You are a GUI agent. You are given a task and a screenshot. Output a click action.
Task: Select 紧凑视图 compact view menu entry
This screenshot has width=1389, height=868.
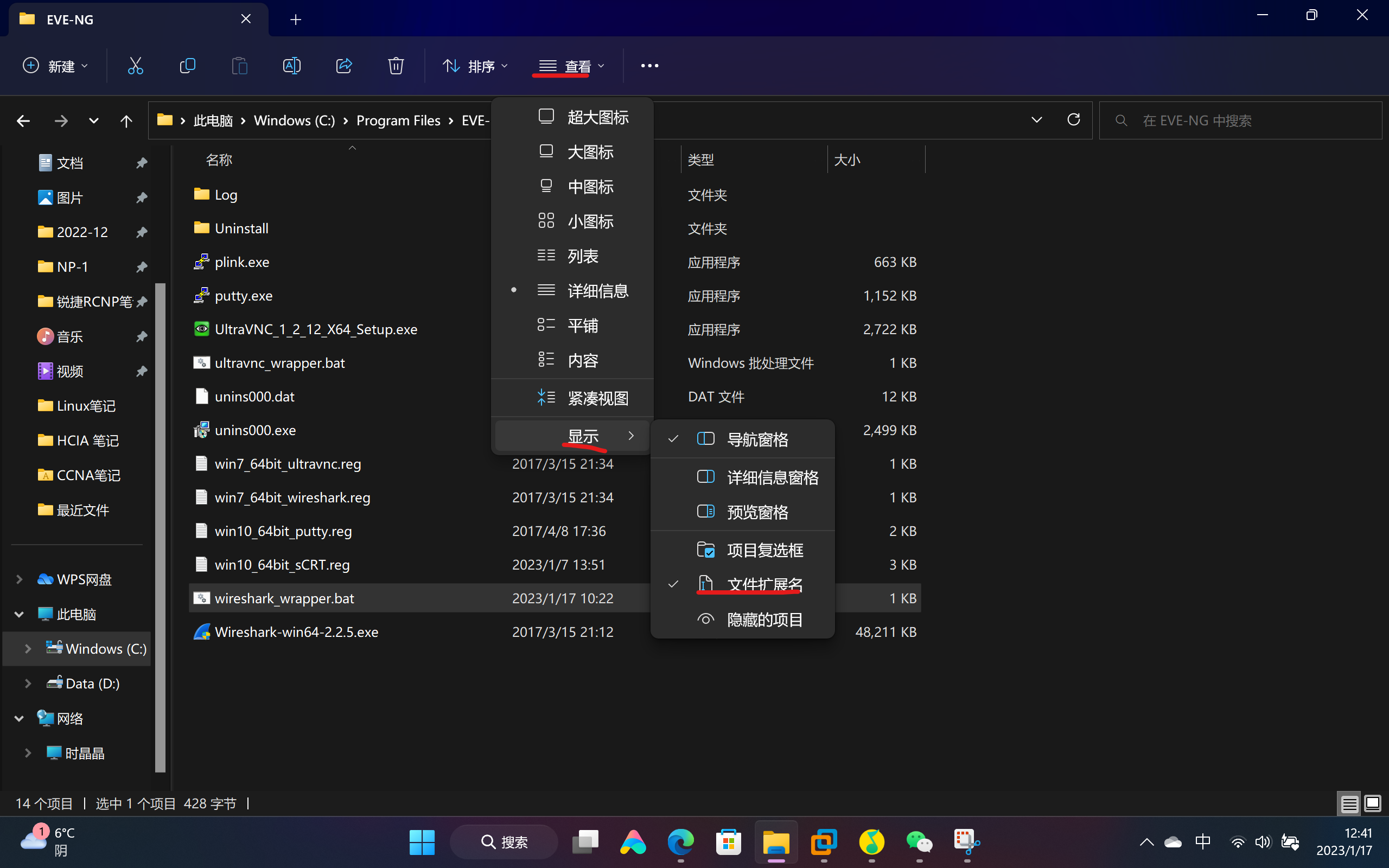coord(597,398)
